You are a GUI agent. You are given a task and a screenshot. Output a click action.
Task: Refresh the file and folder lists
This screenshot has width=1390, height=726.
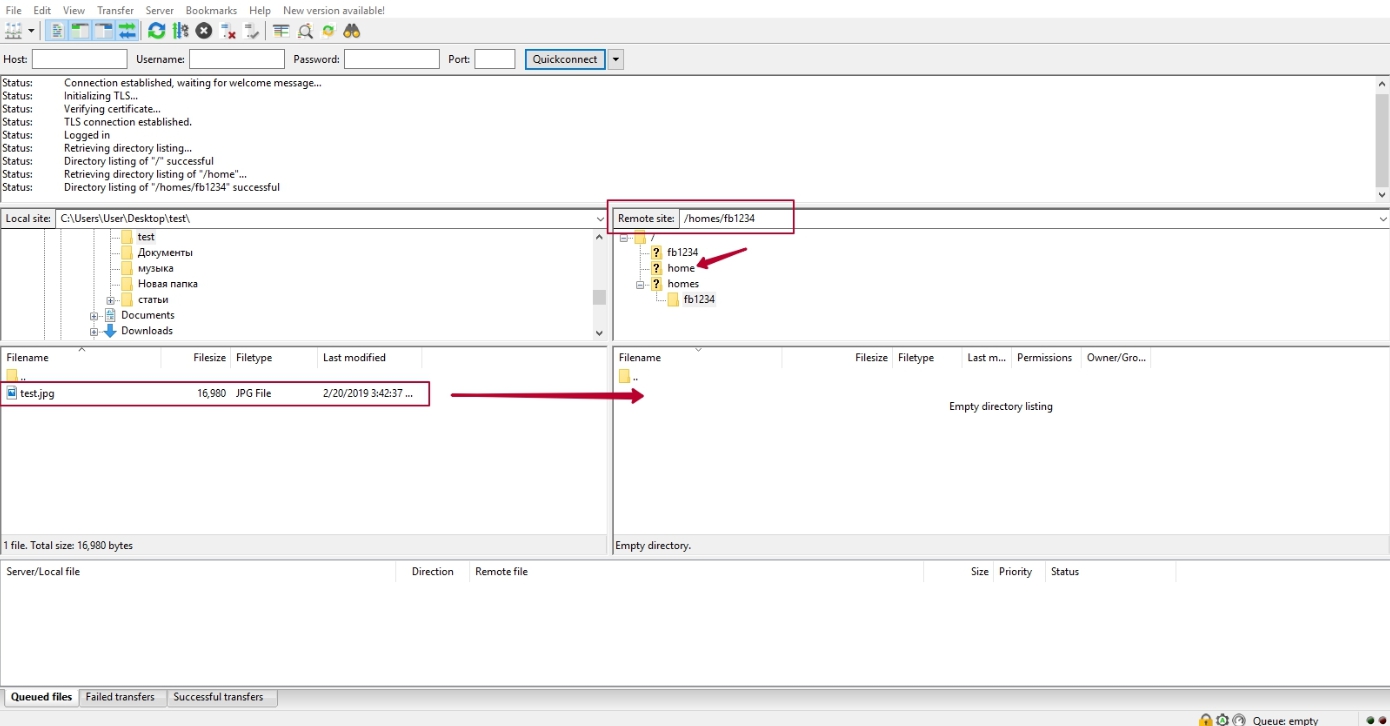coord(157,31)
